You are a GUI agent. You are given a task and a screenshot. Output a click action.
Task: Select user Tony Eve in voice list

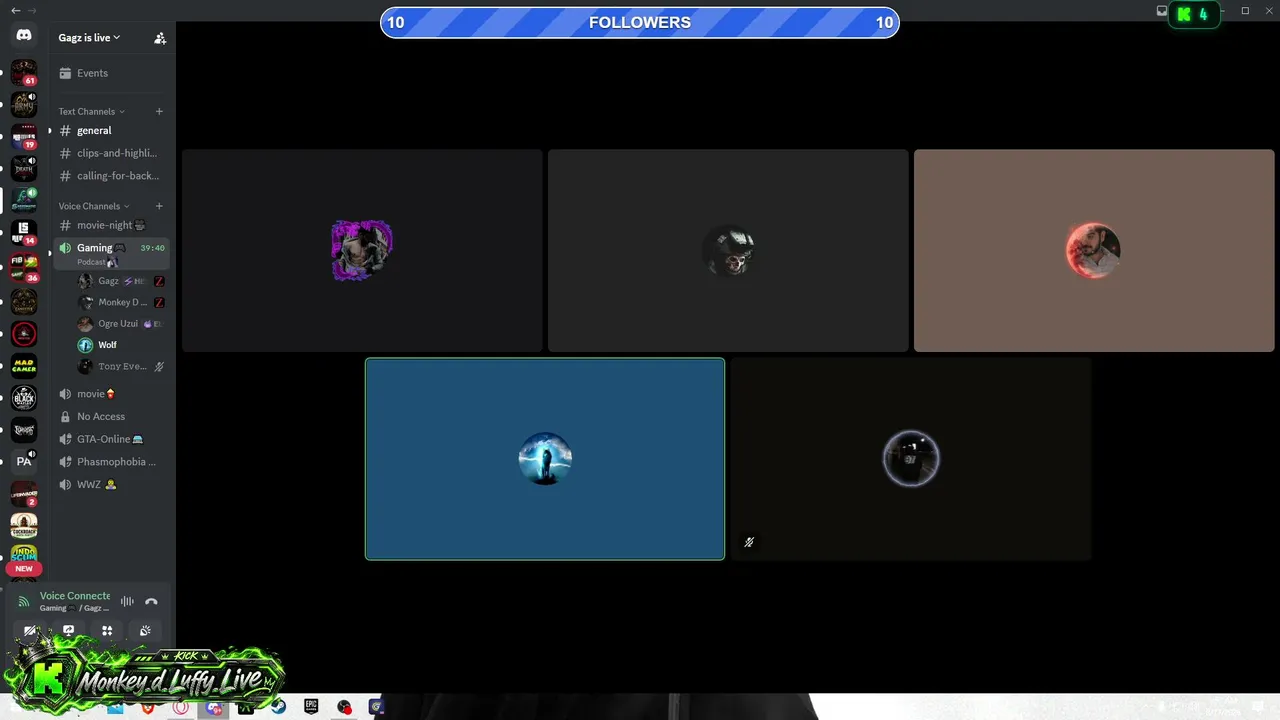(121, 367)
